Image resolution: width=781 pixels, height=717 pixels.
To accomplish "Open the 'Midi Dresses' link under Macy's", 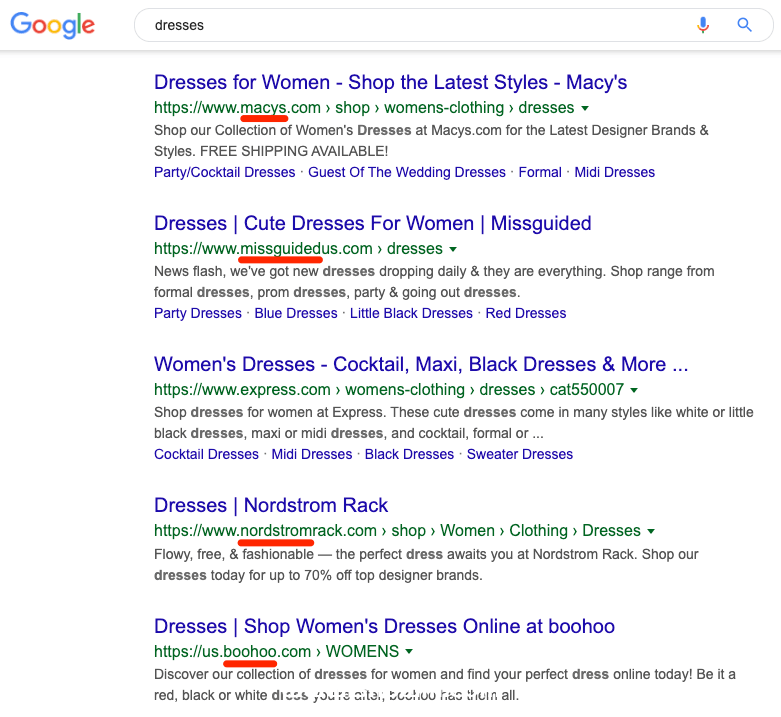I will 614,172.
